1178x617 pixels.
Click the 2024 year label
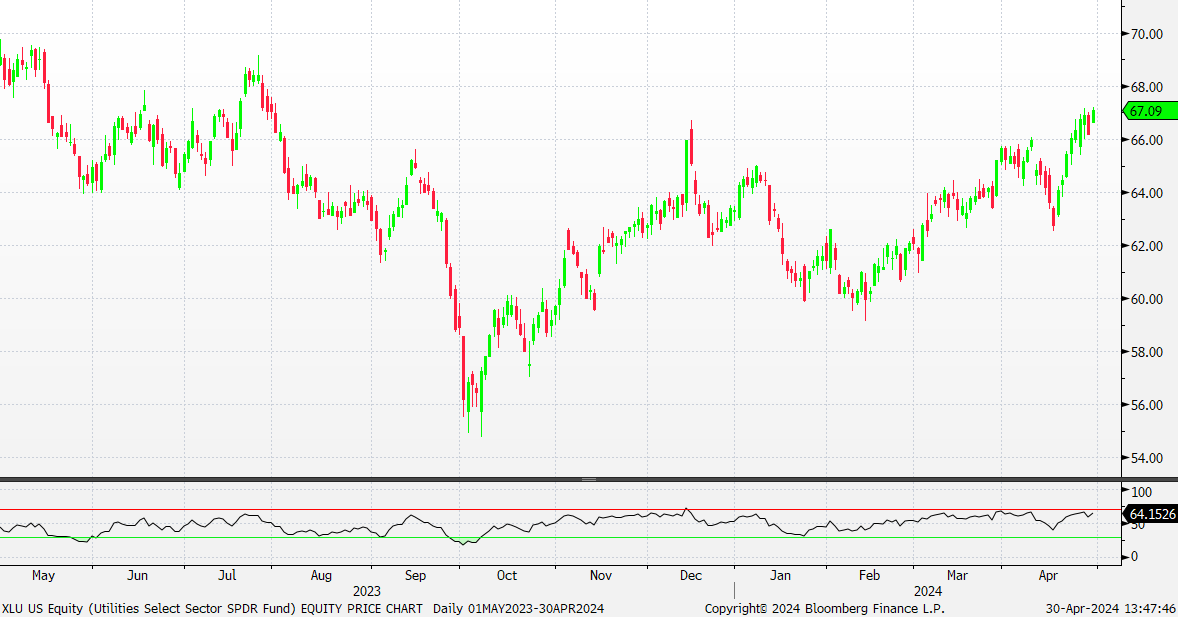928,591
